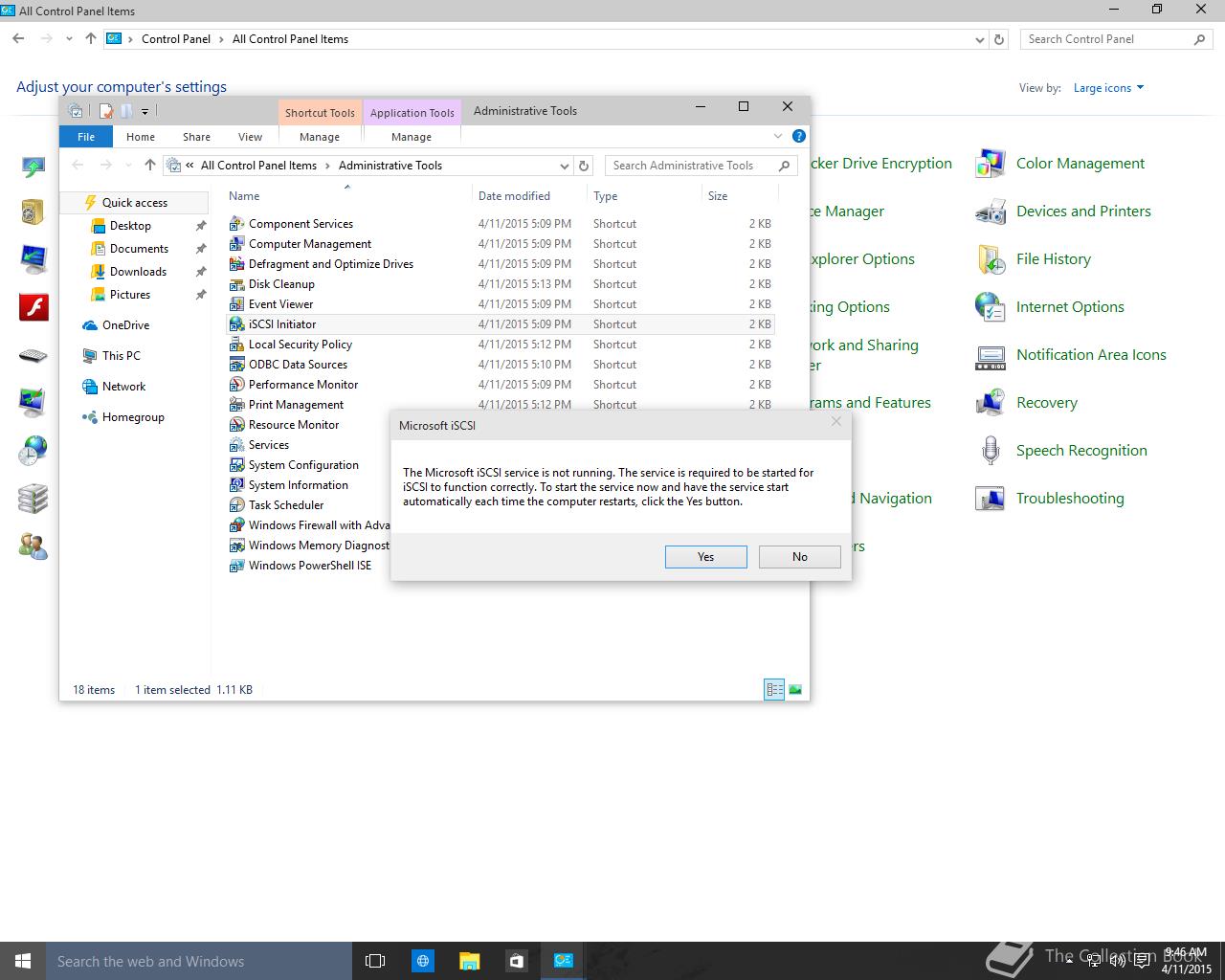Click the Name column header

(x=244, y=196)
